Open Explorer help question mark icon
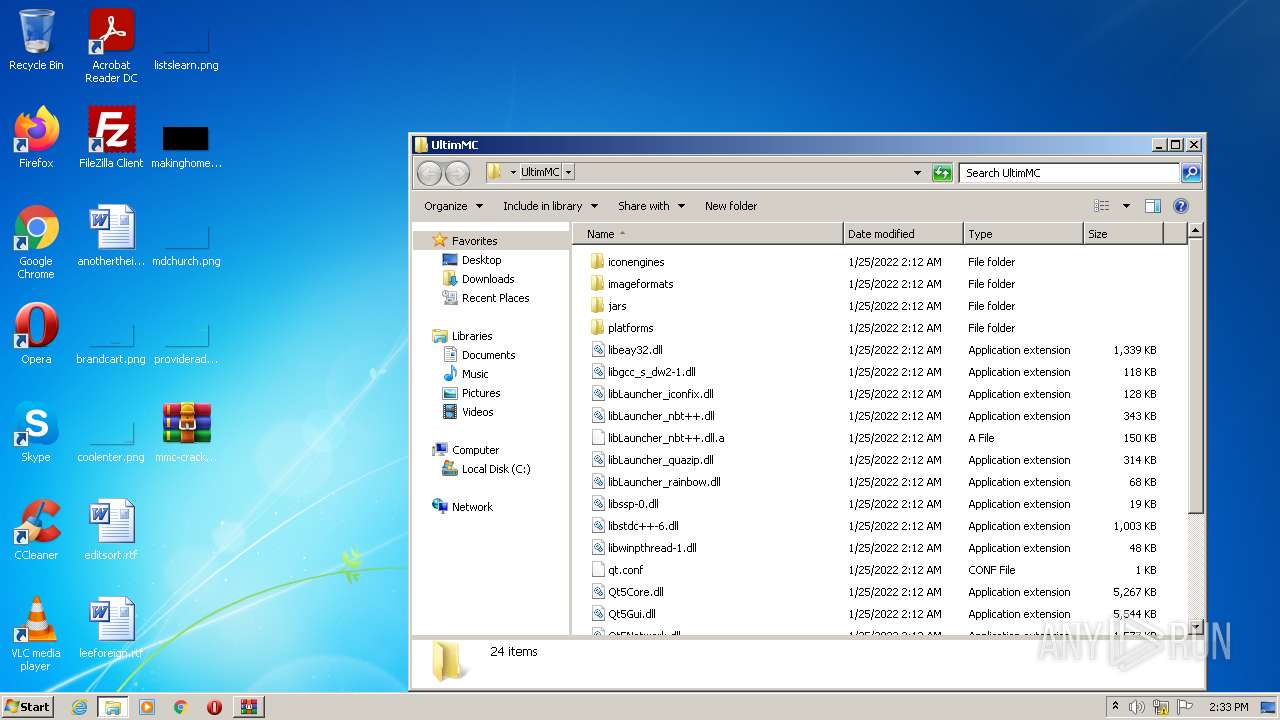 point(1181,206)
